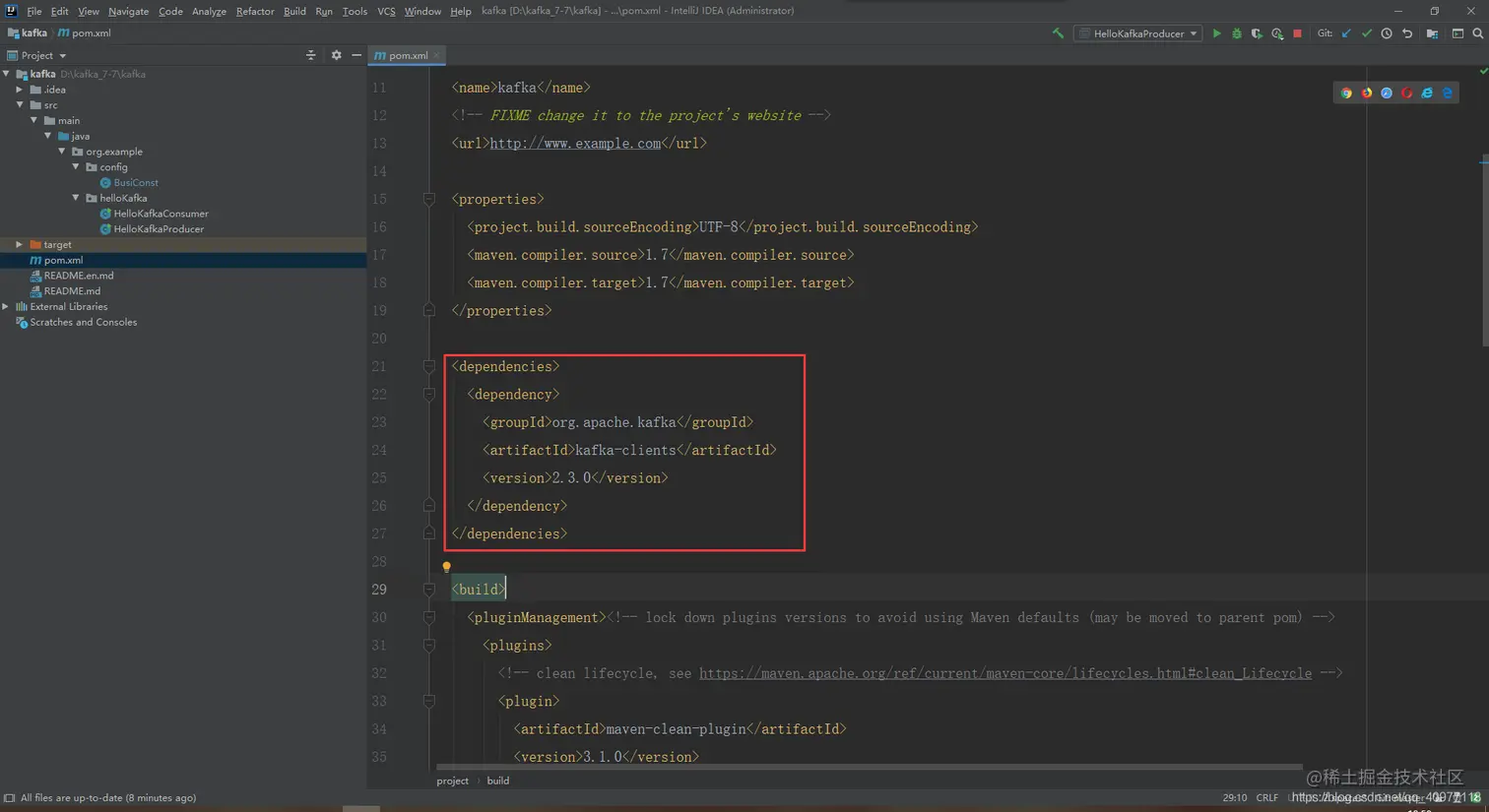Open preview in Edge browser icon
Image resolution: width=1489 pixels, height=812 pixels.
pyautogui.click(x=1448, y=93)
